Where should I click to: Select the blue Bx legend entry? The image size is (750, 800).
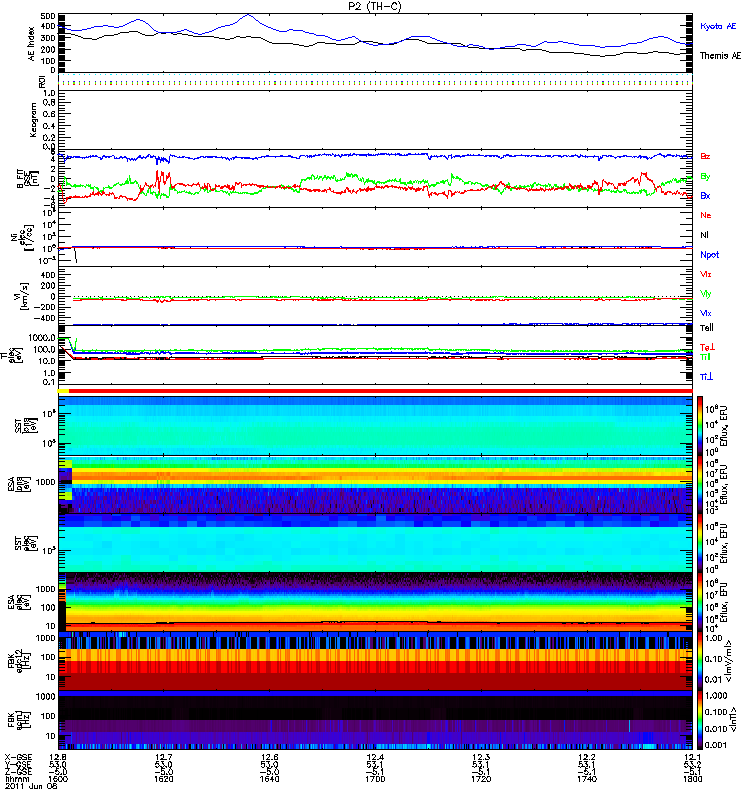[706, 196]
